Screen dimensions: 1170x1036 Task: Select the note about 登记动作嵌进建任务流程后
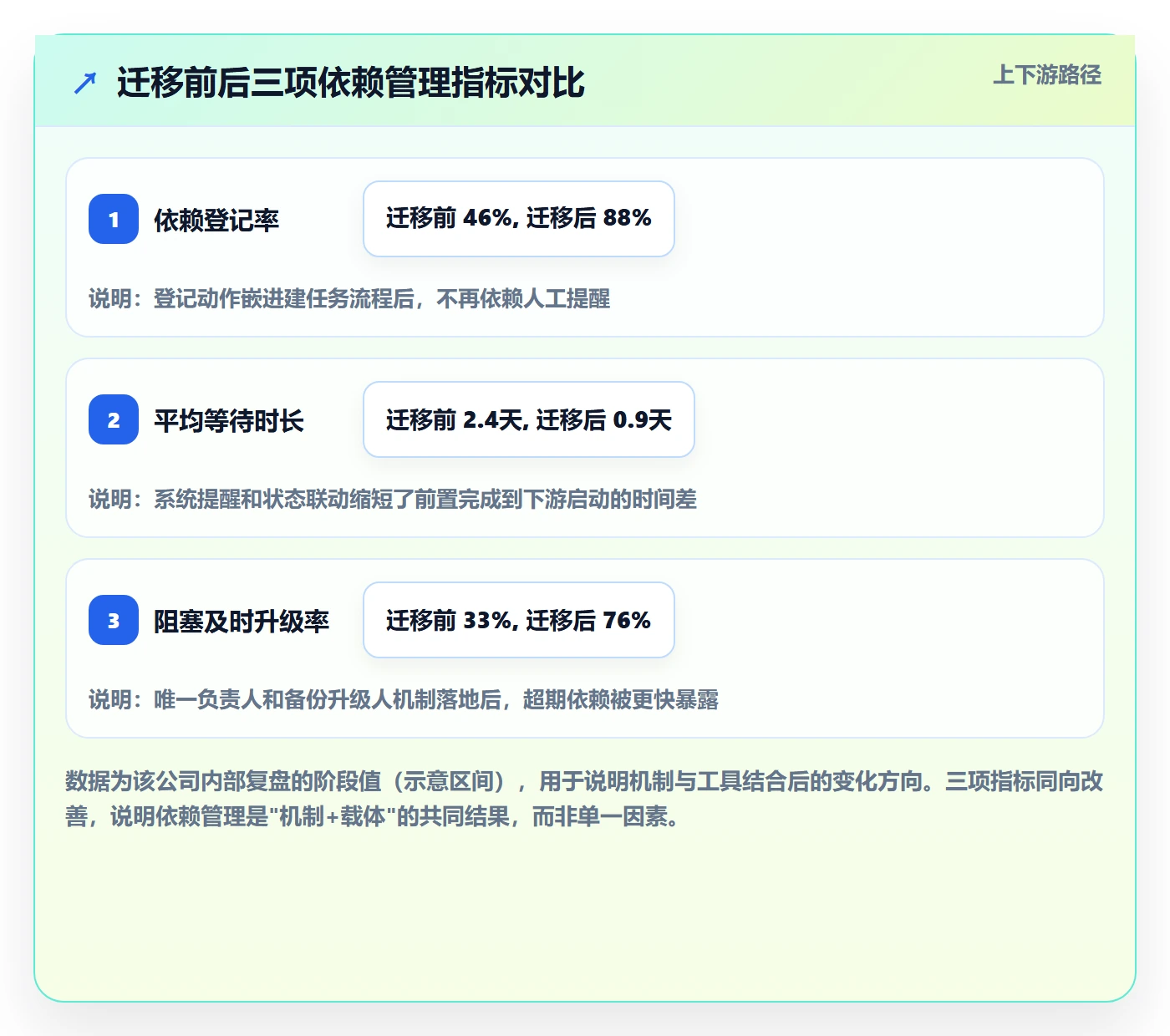point(349,298)
